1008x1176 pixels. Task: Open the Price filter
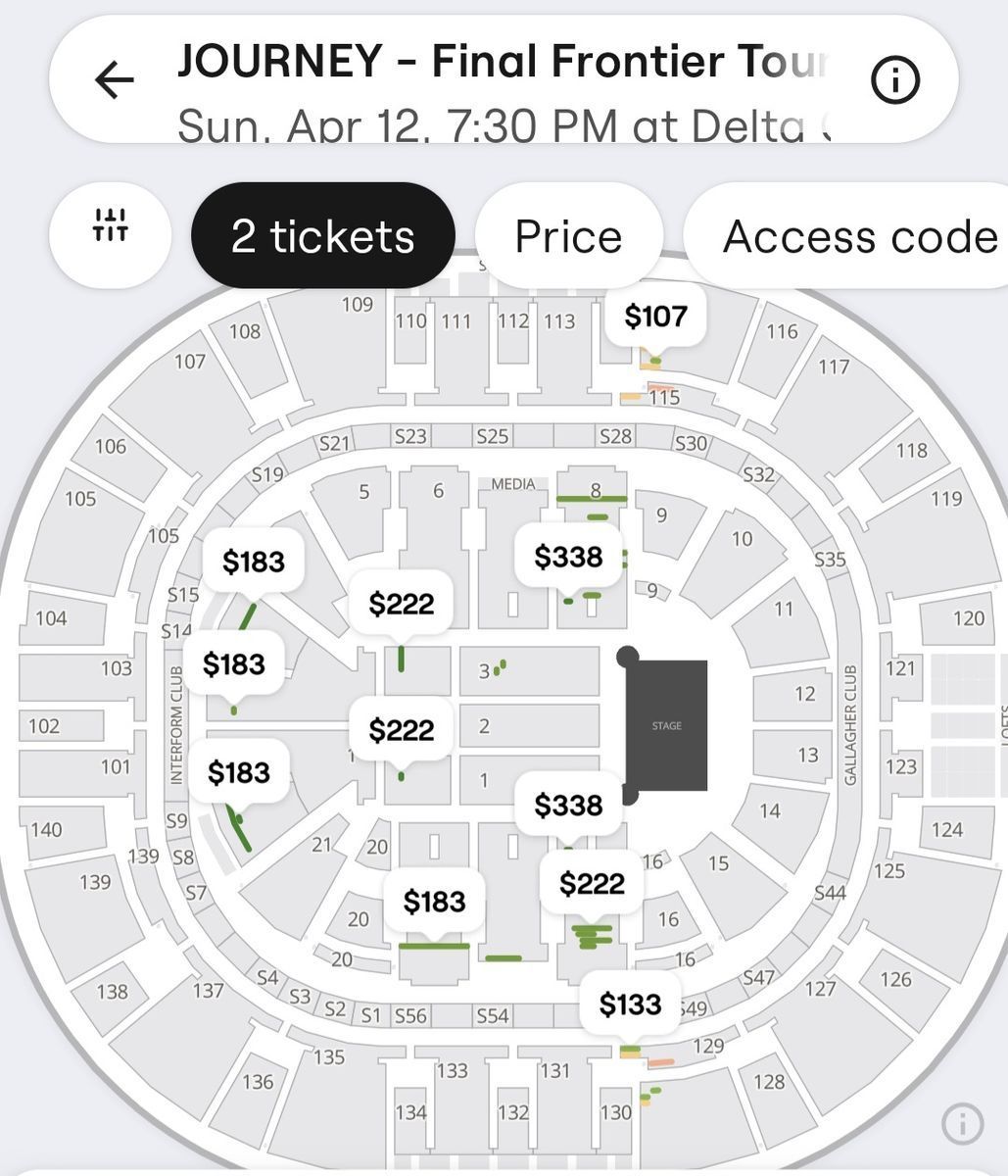(x=568, y=236)
